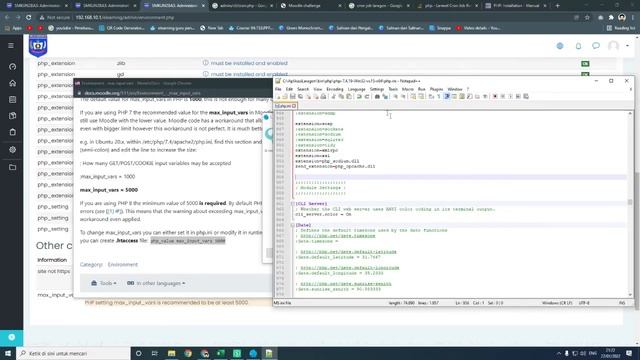
Task: Open Notepad++ Search menu
Action: pyautogui.click(x=303, y=89)
